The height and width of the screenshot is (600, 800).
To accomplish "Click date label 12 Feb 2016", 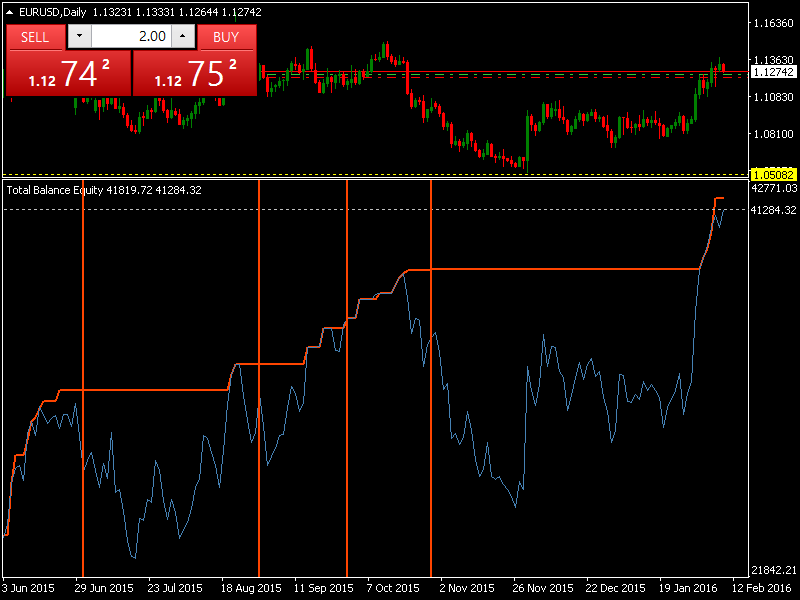I will pyautogui.click(x=761, y=588).
